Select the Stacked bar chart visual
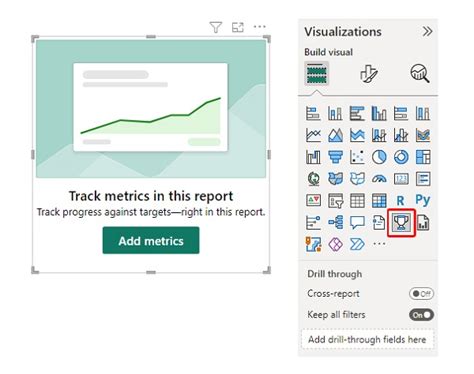Screen dimensions: 474x374 pyautogui.click(x=313, y=114)
